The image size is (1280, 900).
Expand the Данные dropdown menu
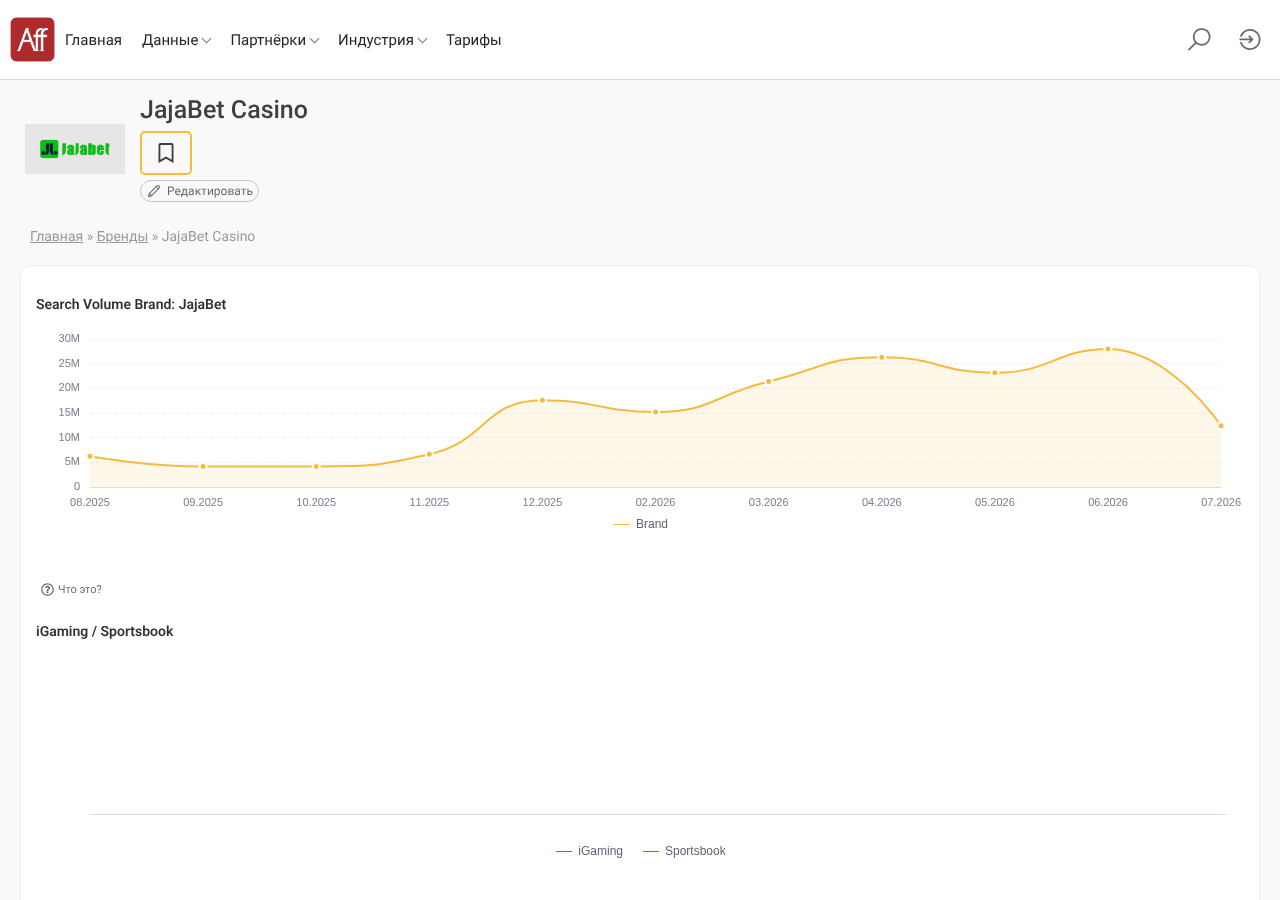pyautogui.click(x=176, y=40)
